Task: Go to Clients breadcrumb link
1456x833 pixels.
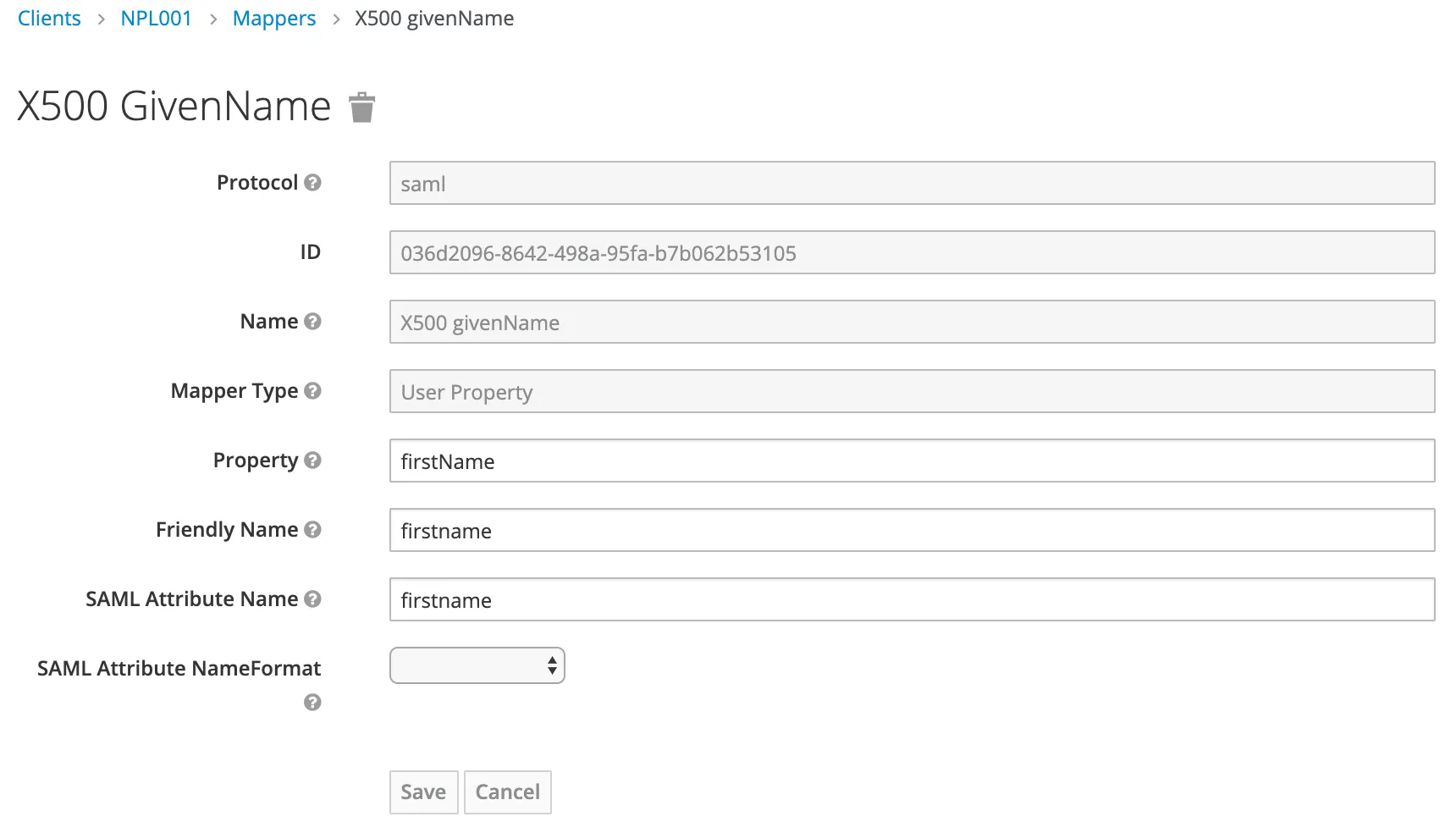Action: tap(49, 19)
